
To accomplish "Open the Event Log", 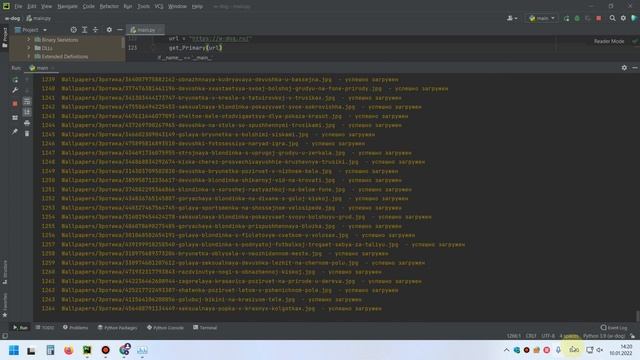I will (x=614, y=327).
